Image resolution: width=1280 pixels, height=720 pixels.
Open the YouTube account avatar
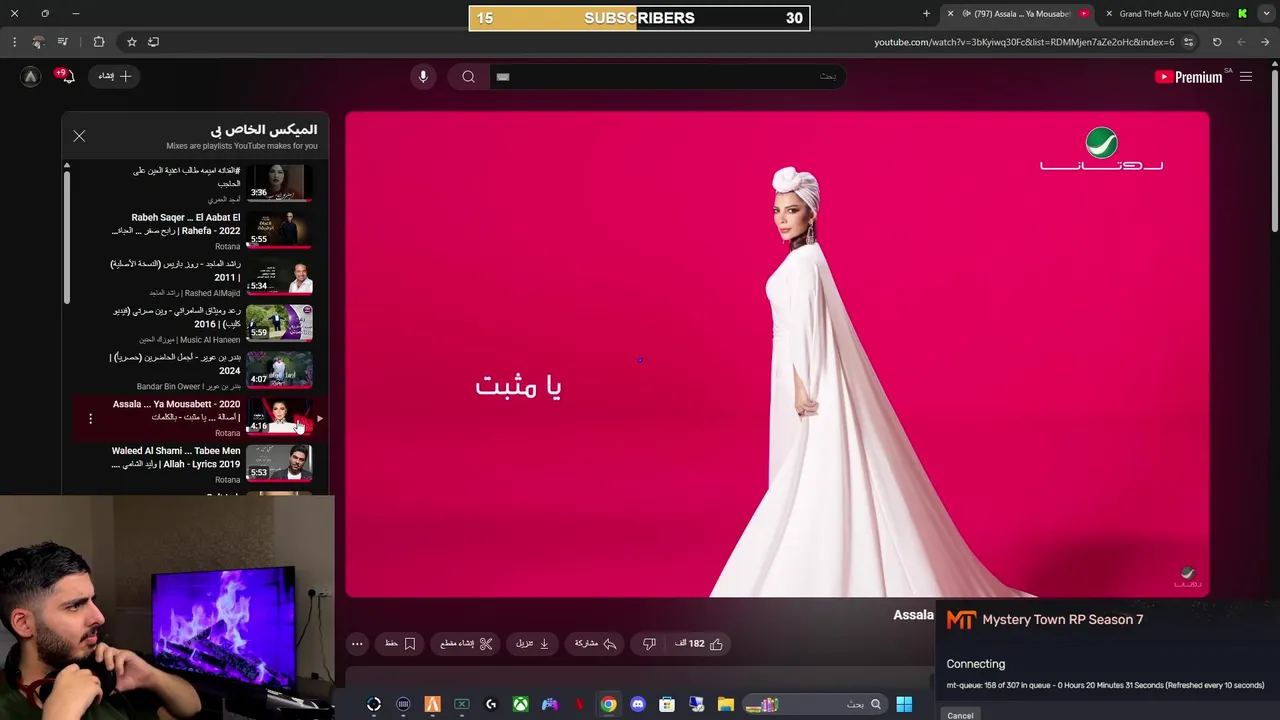tap(31, 76)
